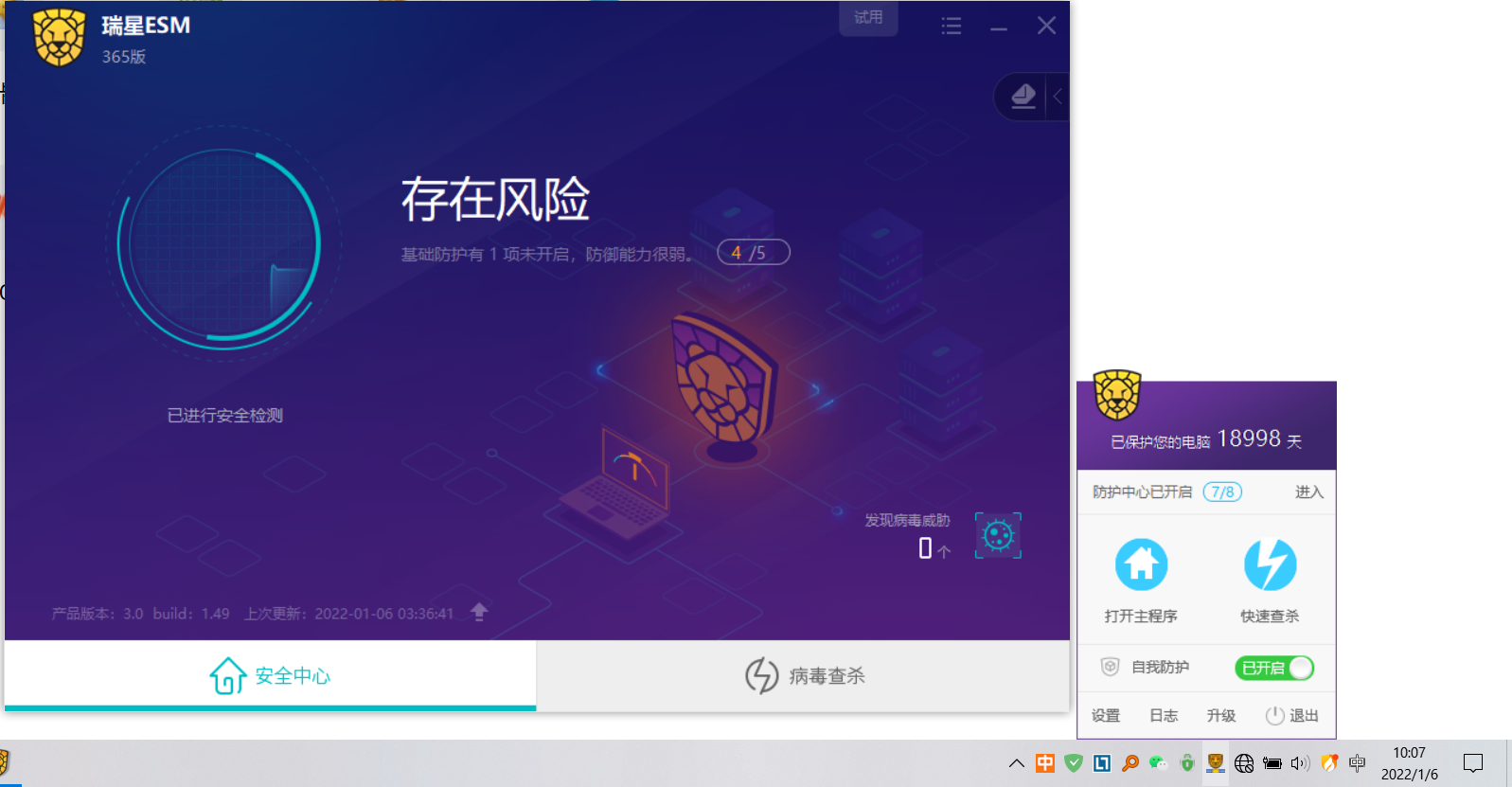Click the volume speaker tray icon
This screenshot has width=1512, height=787.
point(1301,763)
